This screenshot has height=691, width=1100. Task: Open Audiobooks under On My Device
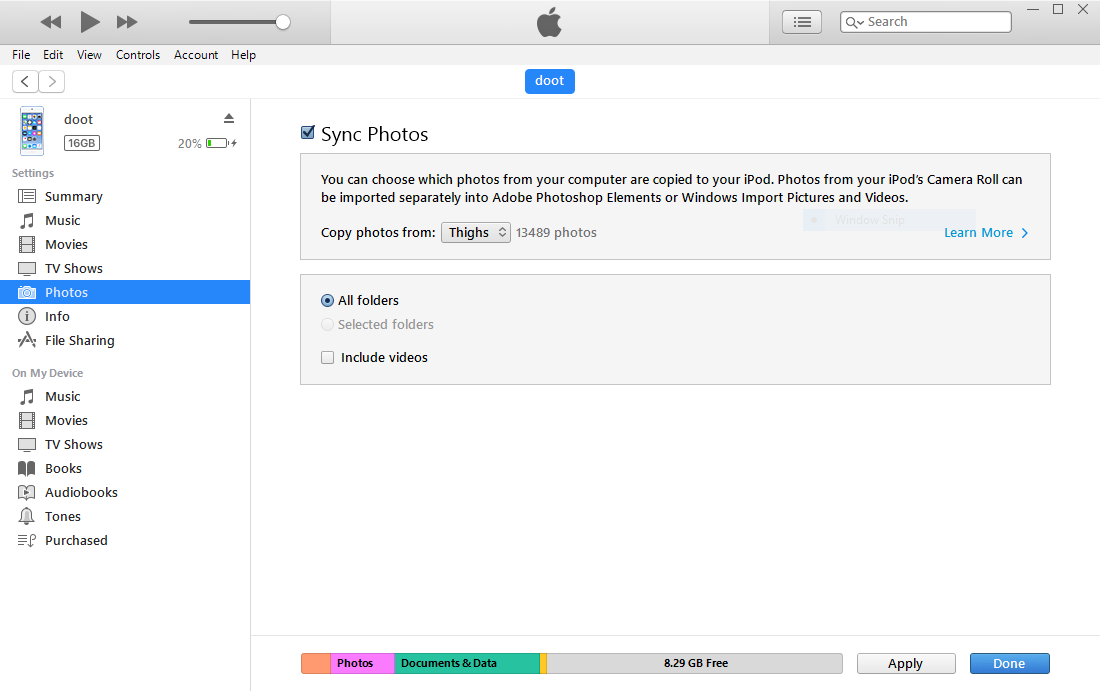tap(81, 493)
